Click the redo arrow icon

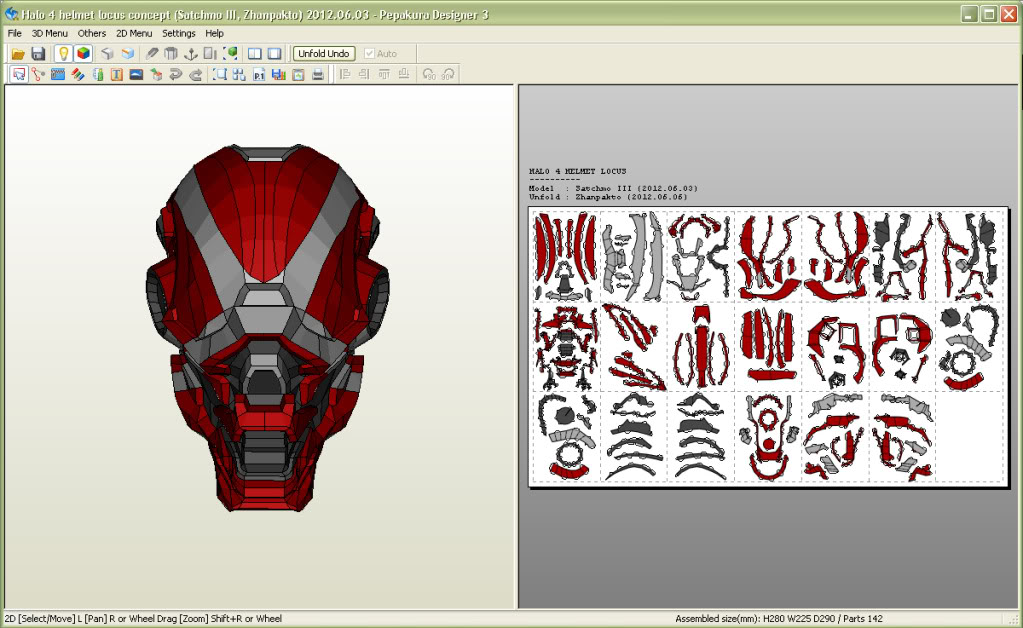coord(196,74)
